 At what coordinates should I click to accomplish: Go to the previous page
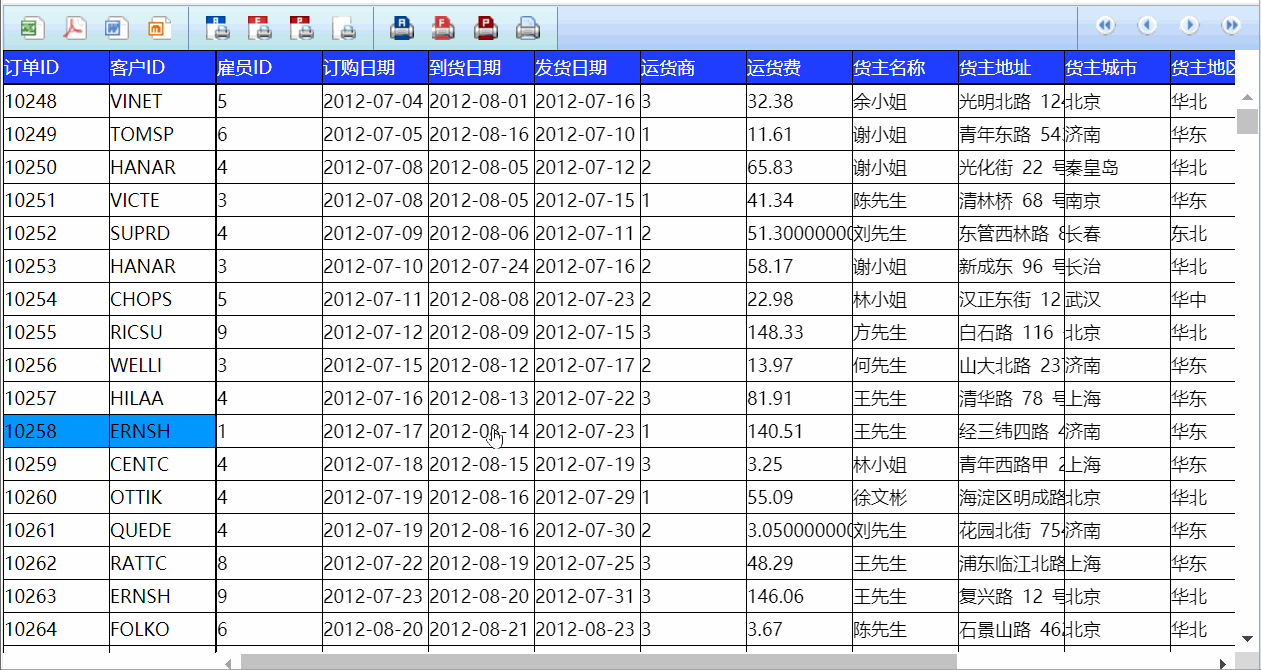pyautogui.click(x=1147, y=25)
